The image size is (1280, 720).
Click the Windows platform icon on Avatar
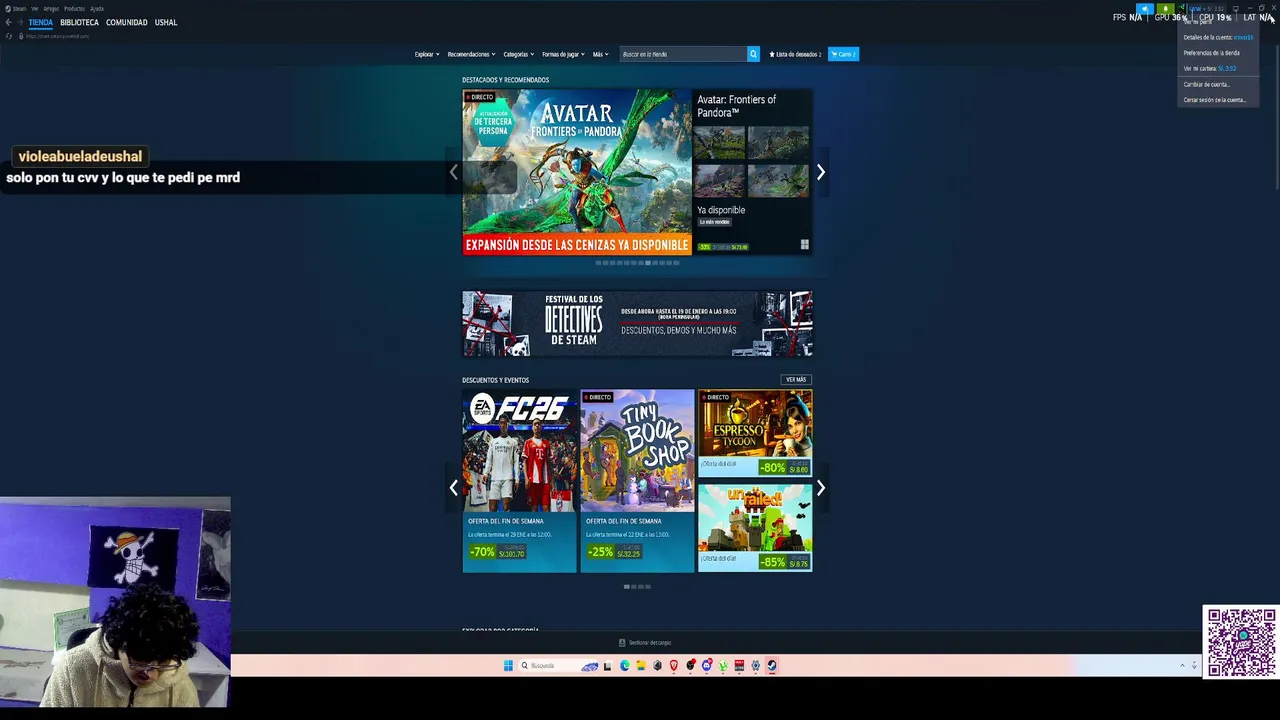[804, 245]
